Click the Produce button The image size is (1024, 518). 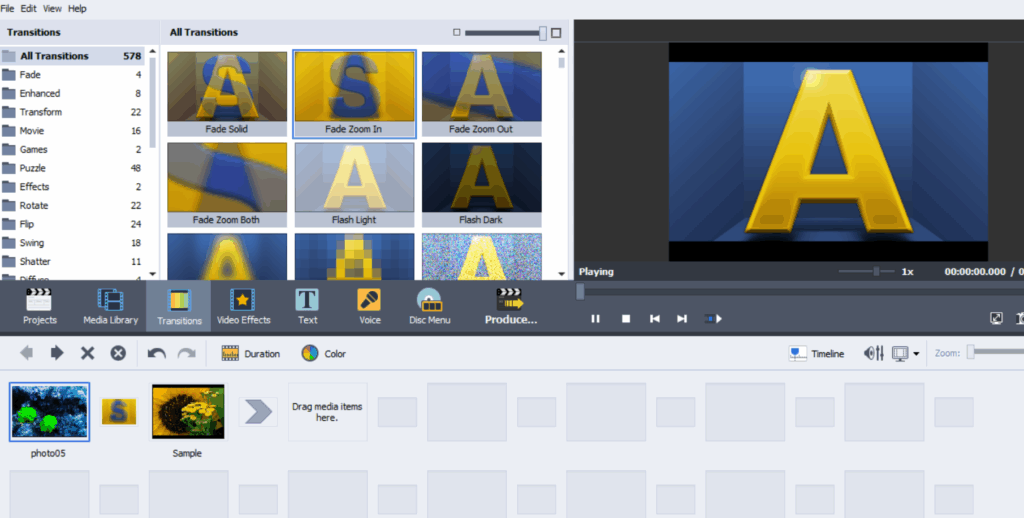[510, 306]
